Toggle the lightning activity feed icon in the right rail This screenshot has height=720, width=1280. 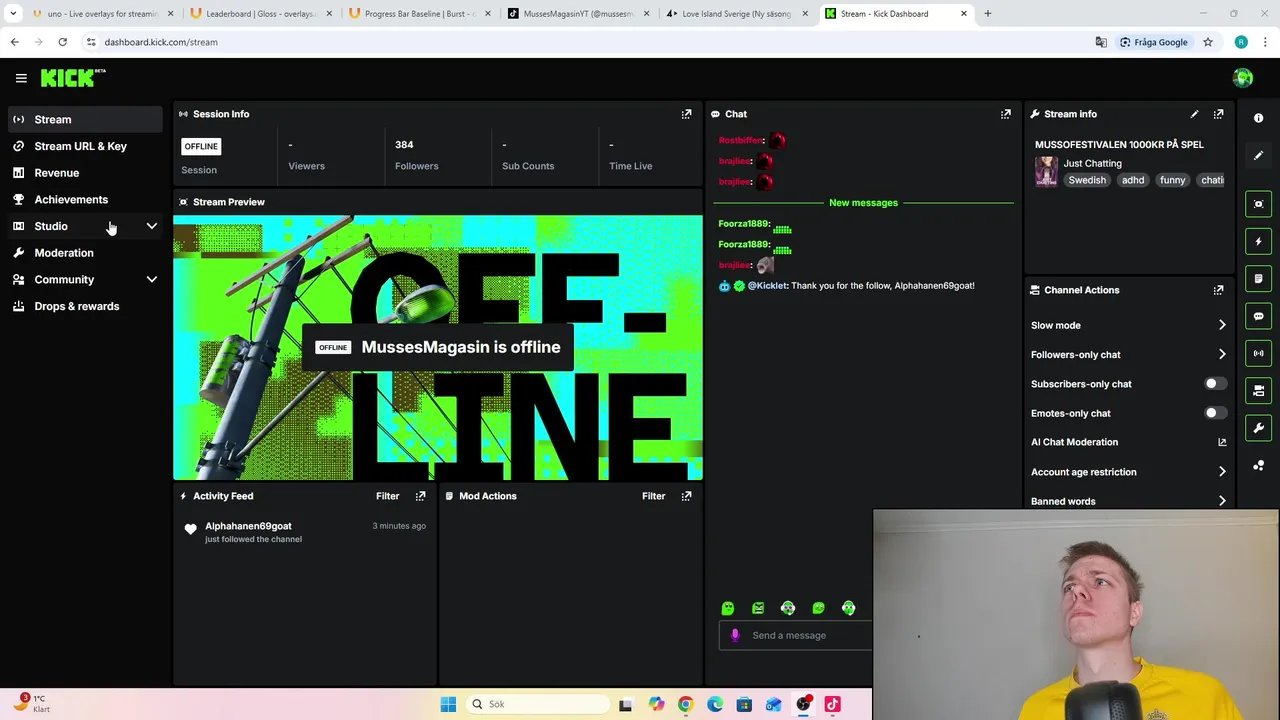click(x=1258, y=241)
